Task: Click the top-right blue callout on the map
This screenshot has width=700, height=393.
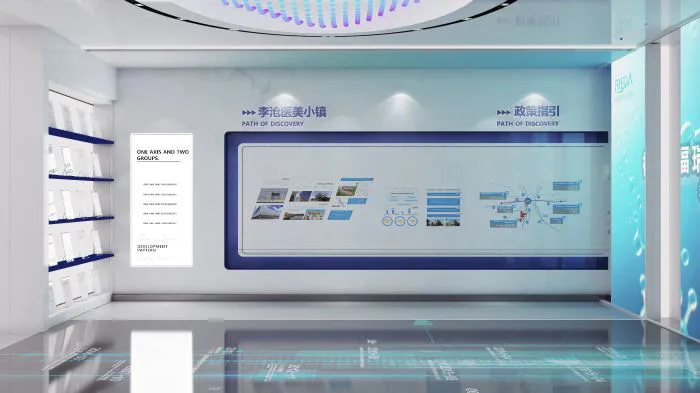Action: point(567,185)
